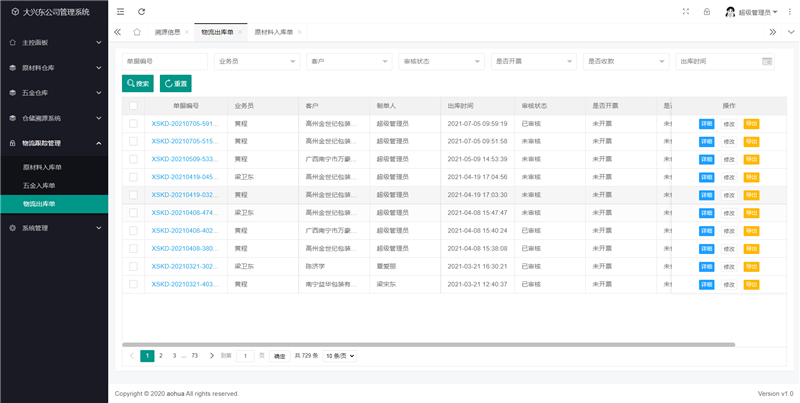
Task: Check the row XSKD-20210705-515
Action: 133,141
